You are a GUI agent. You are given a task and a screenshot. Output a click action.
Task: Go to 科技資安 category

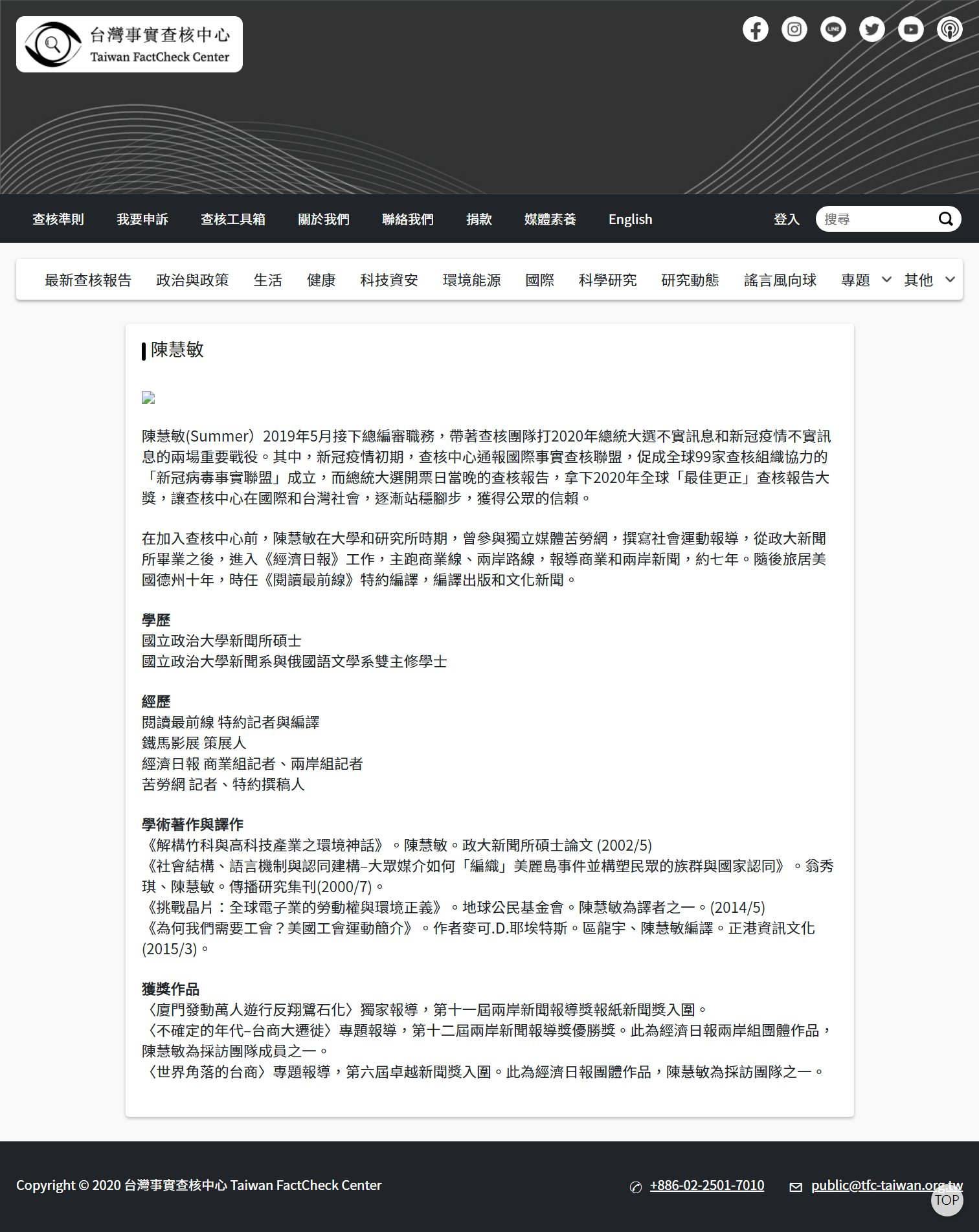[x=389, y=280]
